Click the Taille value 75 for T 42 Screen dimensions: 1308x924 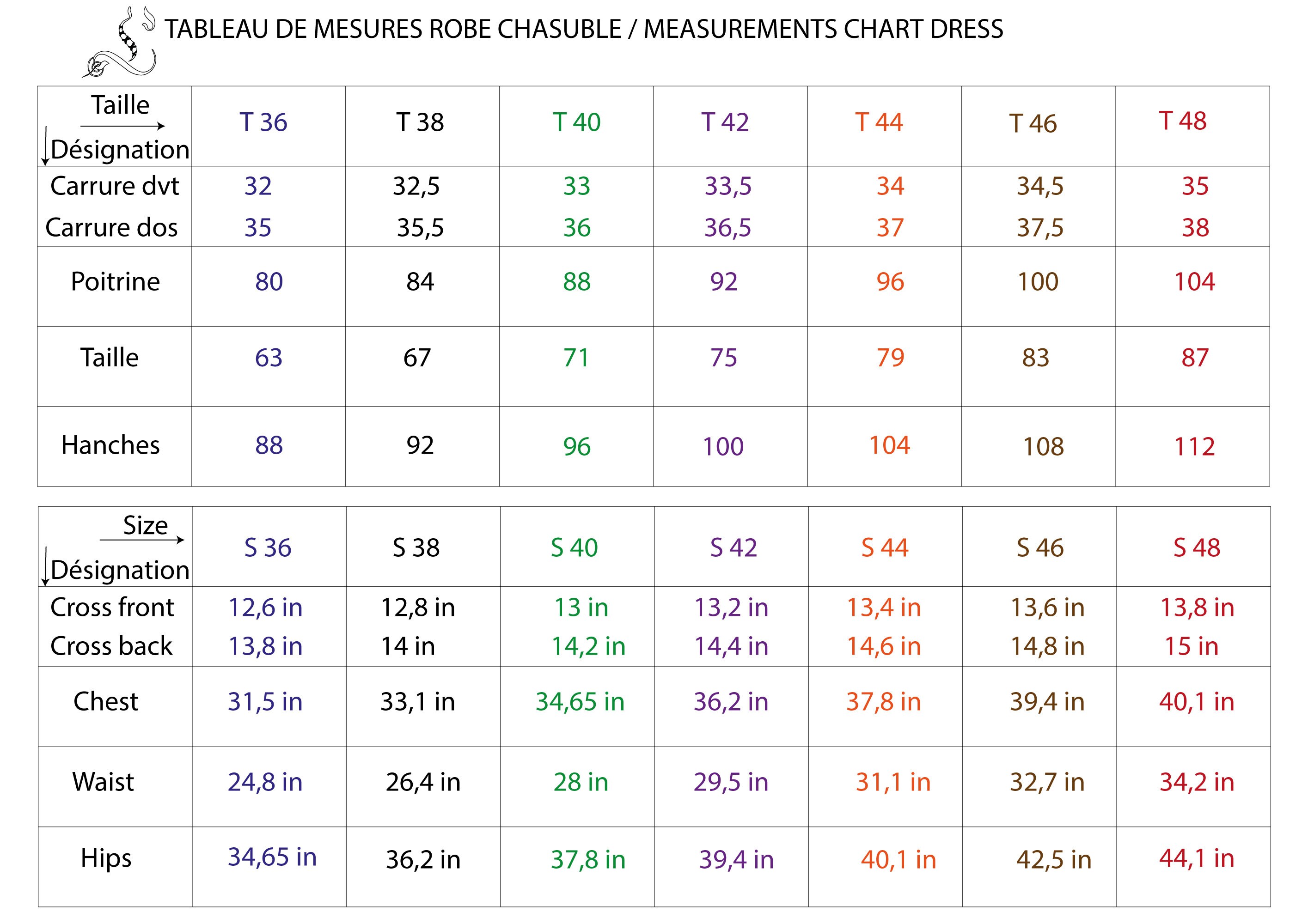pos(723,358)
